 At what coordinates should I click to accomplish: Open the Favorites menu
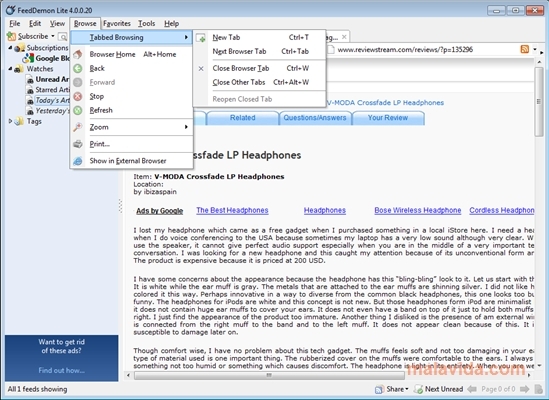tap(117, 23)
